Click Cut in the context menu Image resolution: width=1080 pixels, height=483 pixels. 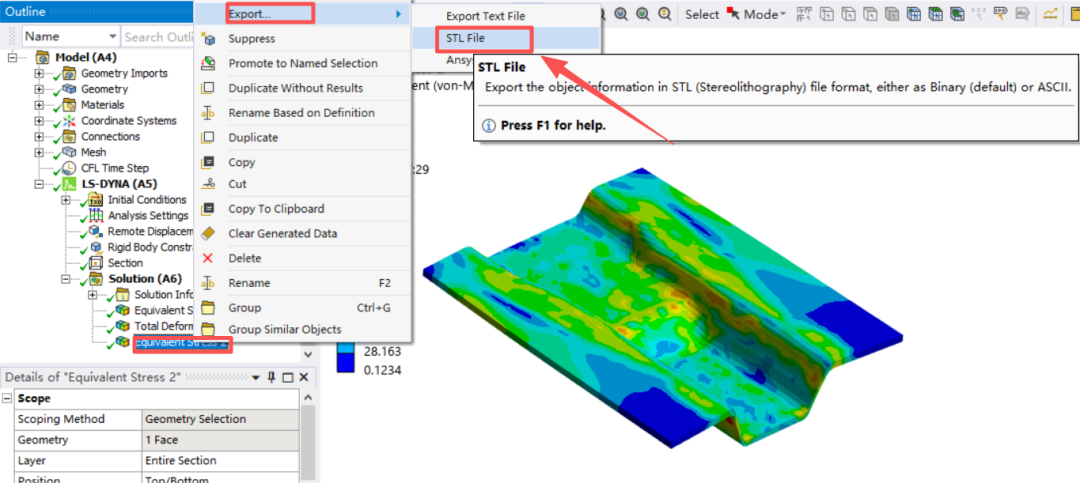(x=303, y=184)
